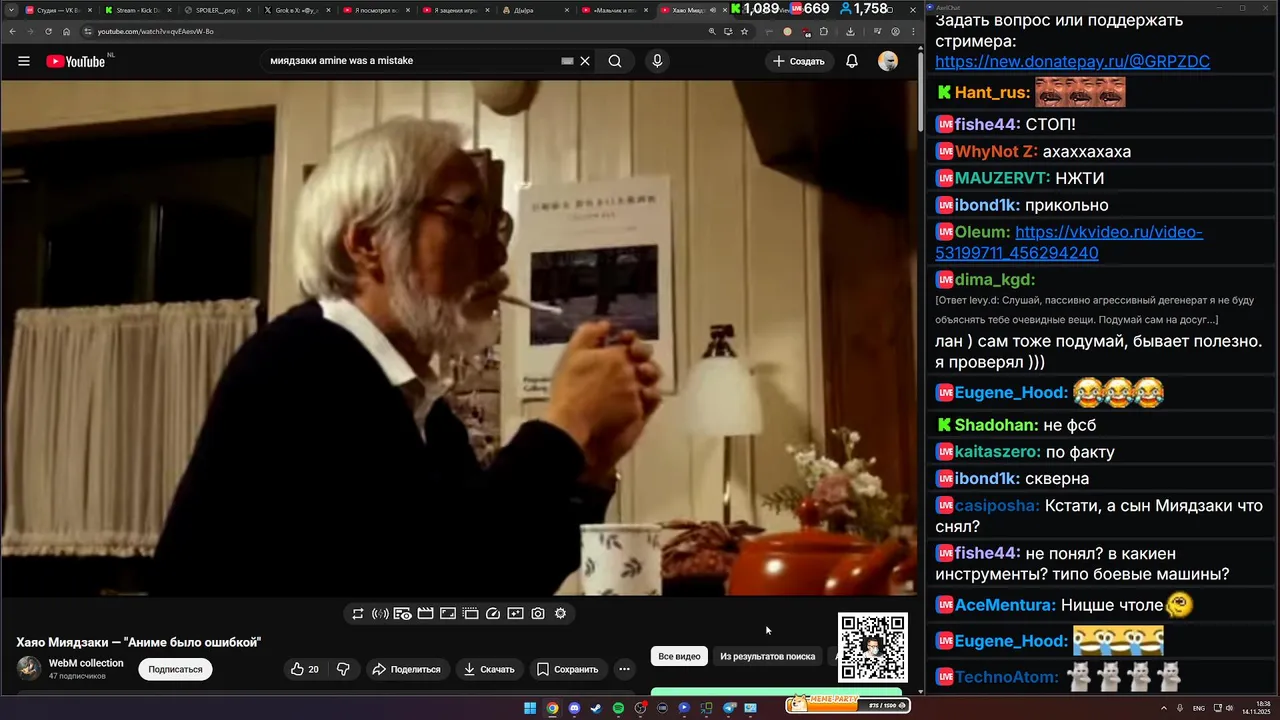Open Windows Start button on taskbar
Viewport: 1280px width, 720px height.
tap(530, 708)
